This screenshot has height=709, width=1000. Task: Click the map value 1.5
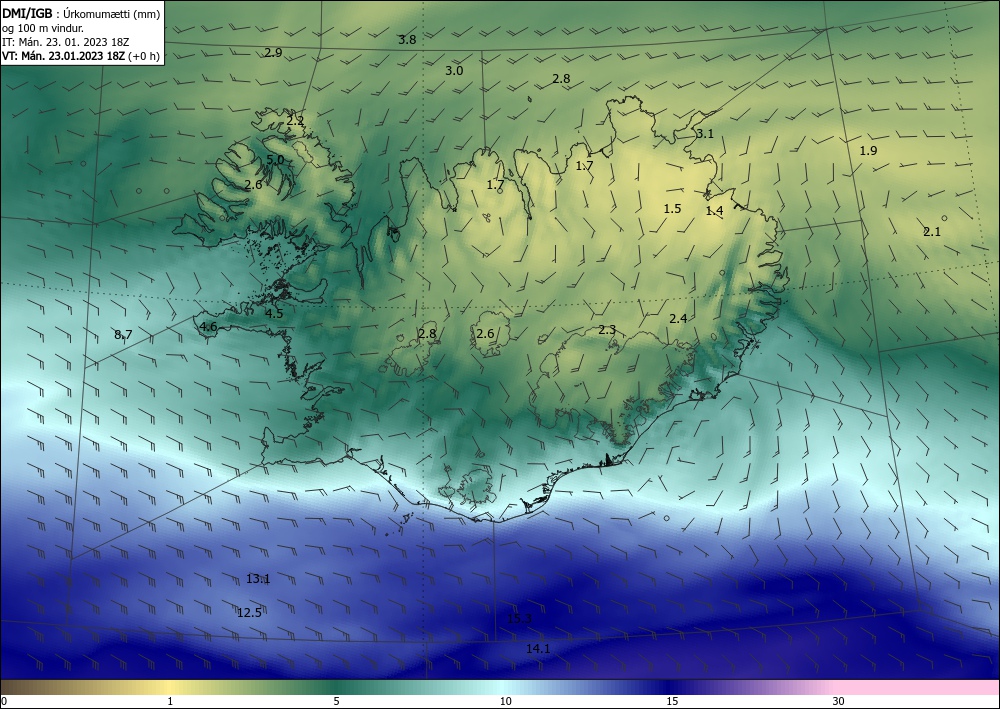coord(672,209)
